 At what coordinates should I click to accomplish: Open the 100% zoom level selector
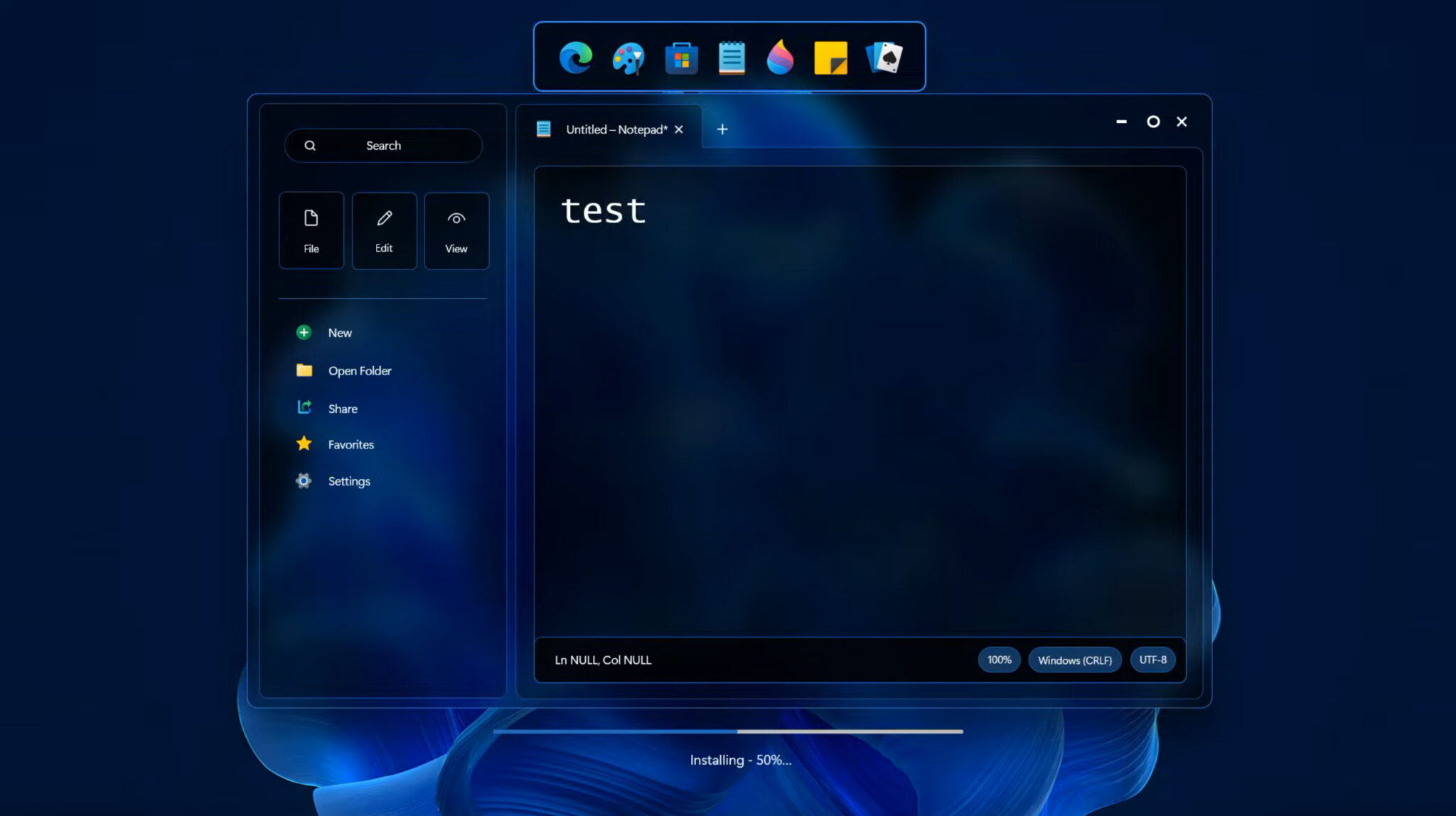click(999, 660)
